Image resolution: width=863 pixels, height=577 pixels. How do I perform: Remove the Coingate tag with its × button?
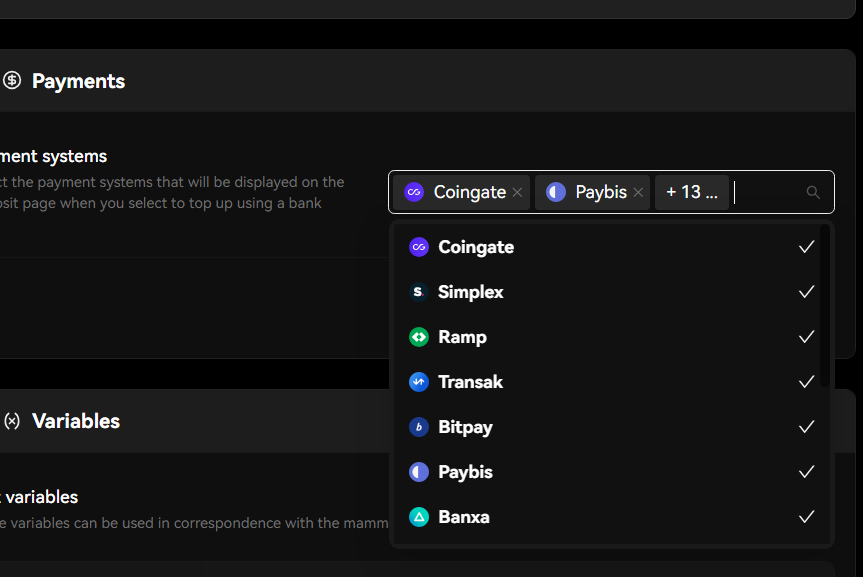pyautogui.click(x=517, y=192)
